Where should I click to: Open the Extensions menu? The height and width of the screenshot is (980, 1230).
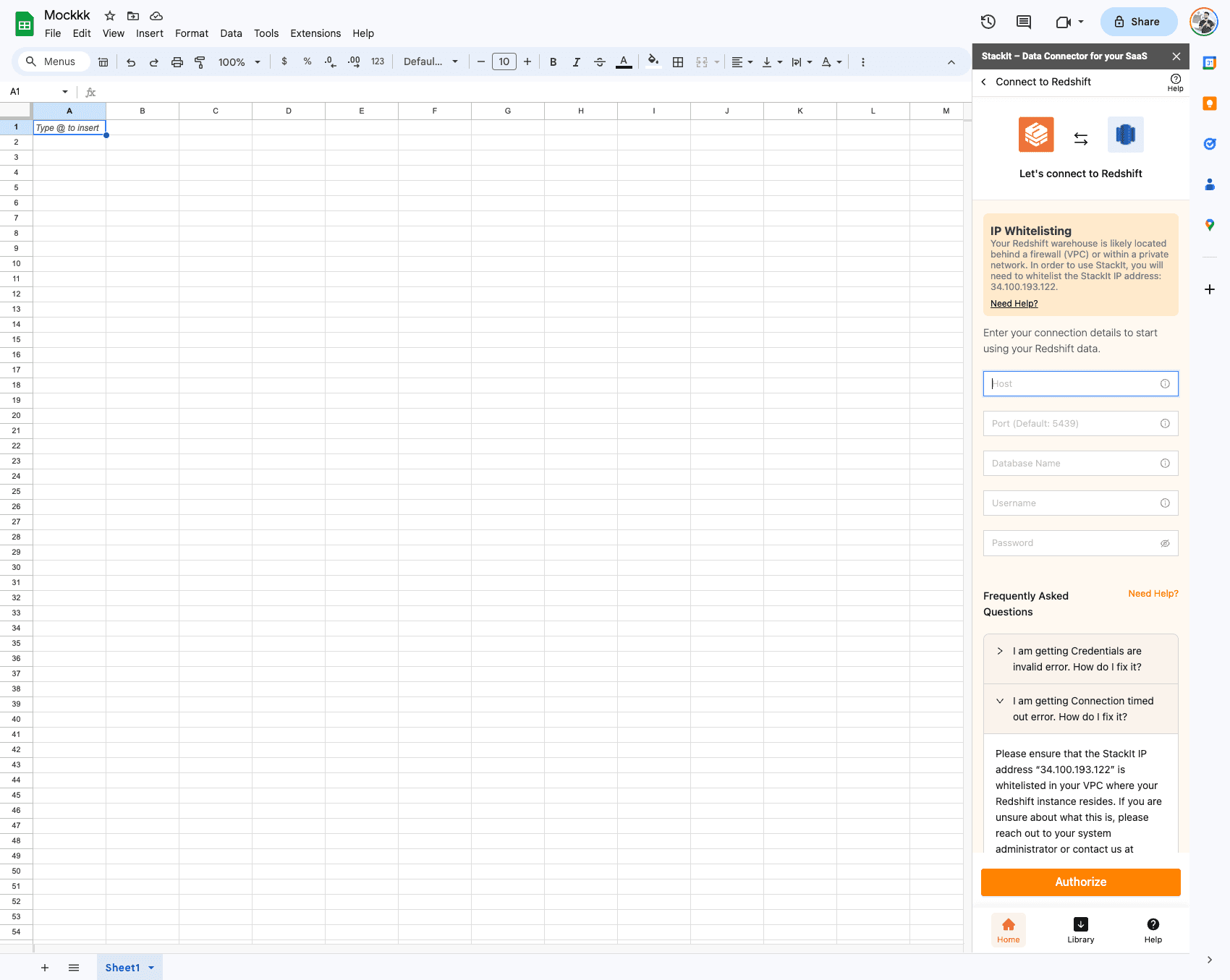[x=315, y=33]
